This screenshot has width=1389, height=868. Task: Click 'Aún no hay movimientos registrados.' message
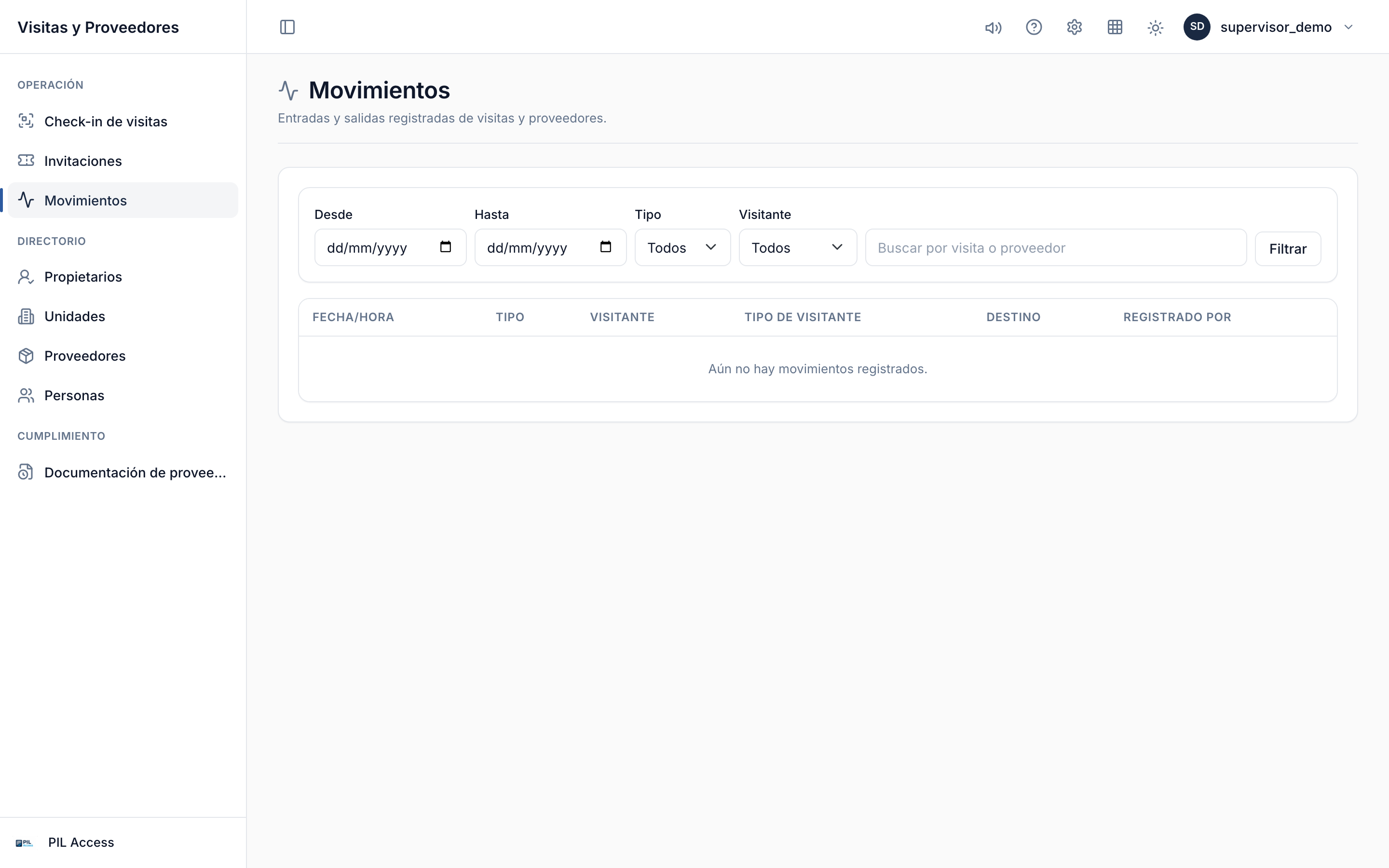[x=817, y=368]
